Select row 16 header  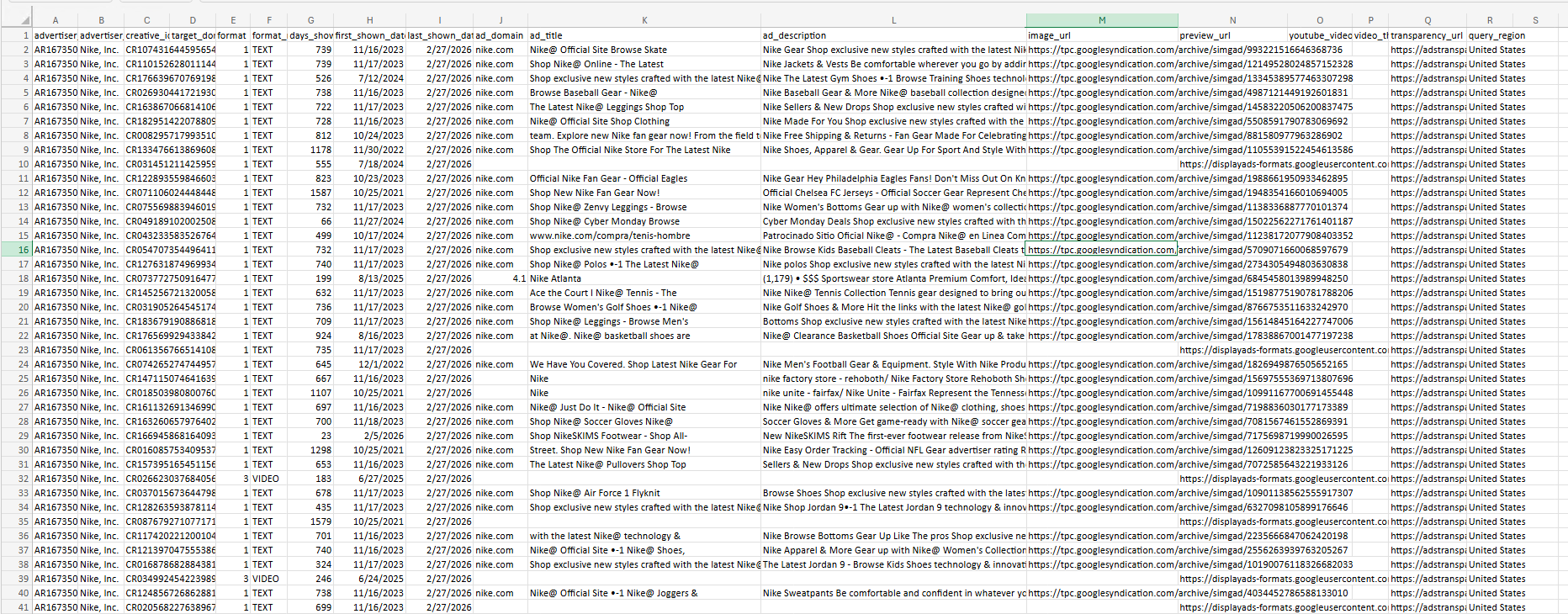pos(16,250)
